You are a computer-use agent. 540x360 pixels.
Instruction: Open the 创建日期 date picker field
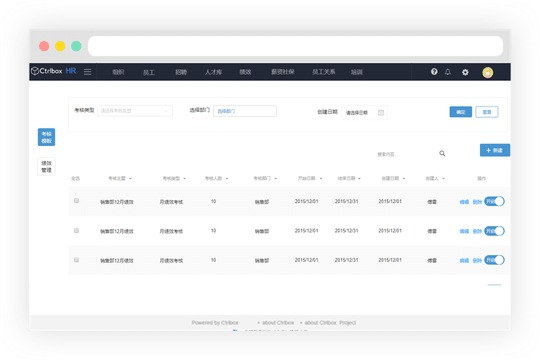(364, 113)
